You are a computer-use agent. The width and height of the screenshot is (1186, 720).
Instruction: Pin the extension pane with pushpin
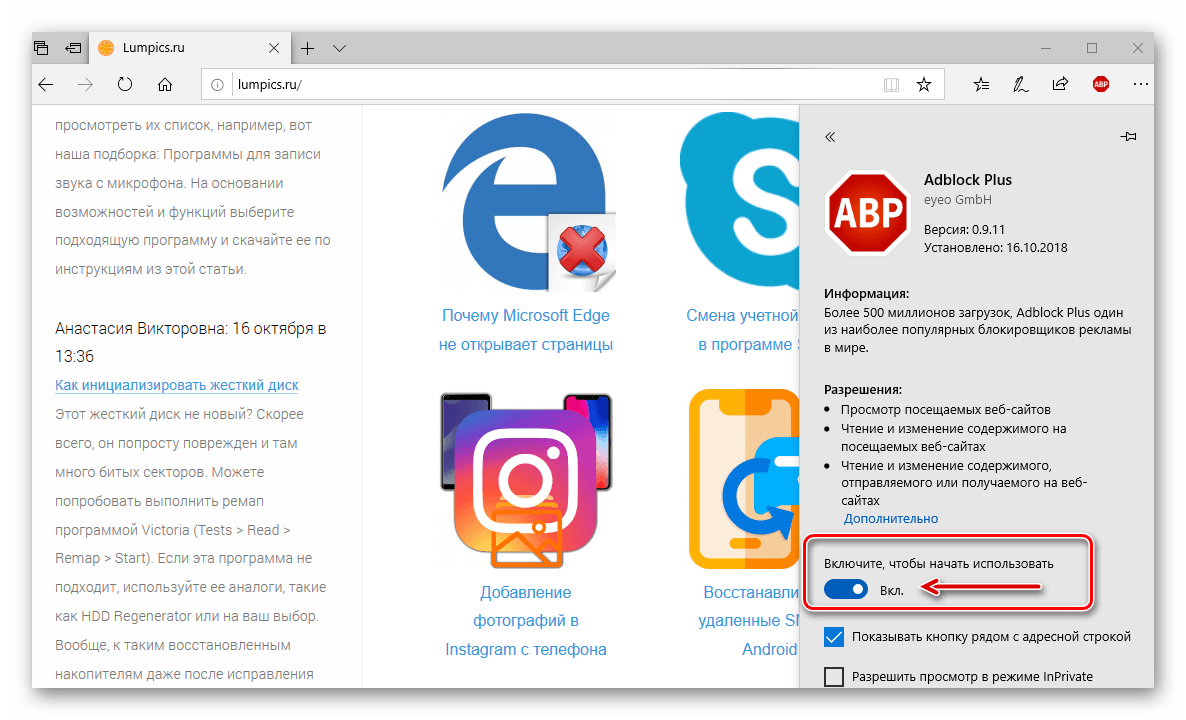coord(1128,137)
